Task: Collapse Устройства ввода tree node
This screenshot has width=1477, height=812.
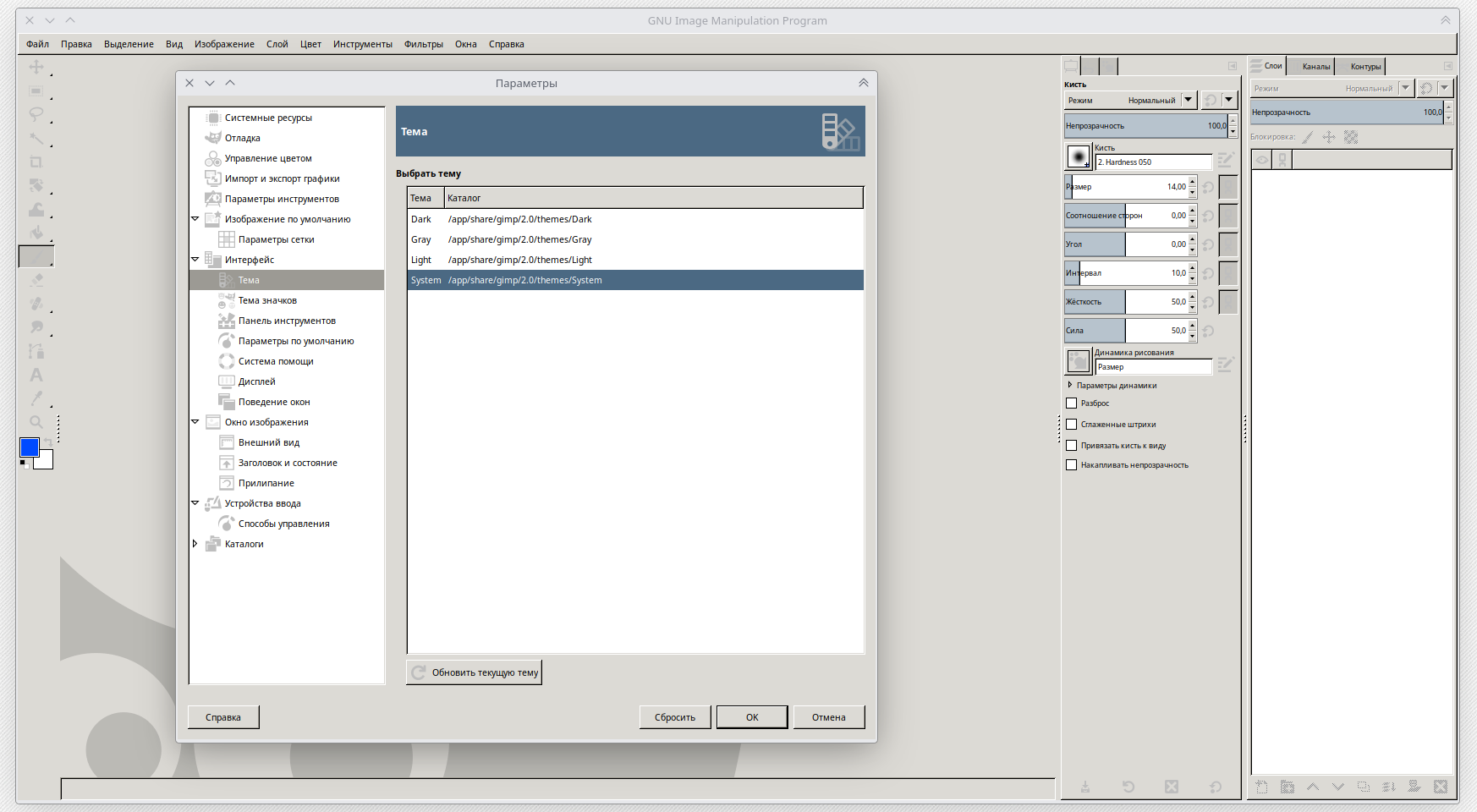Action: tap(195, 503)
